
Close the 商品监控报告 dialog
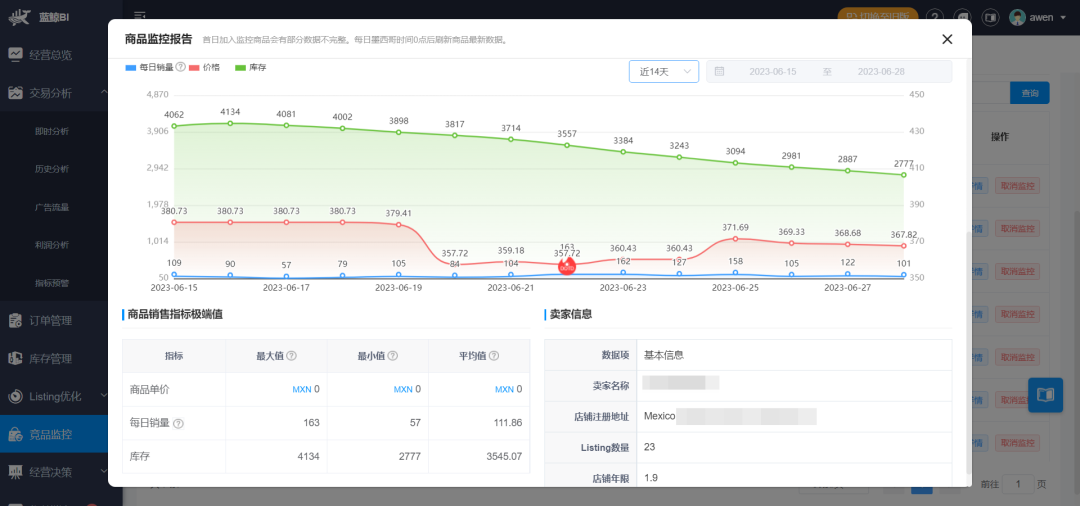point(947,39)
